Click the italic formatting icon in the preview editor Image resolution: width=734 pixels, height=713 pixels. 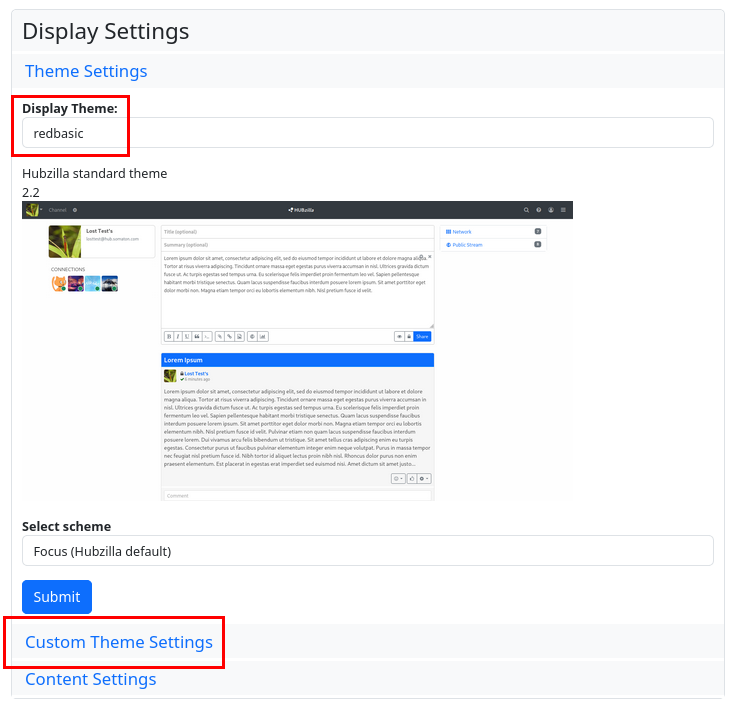coord(177,336)
